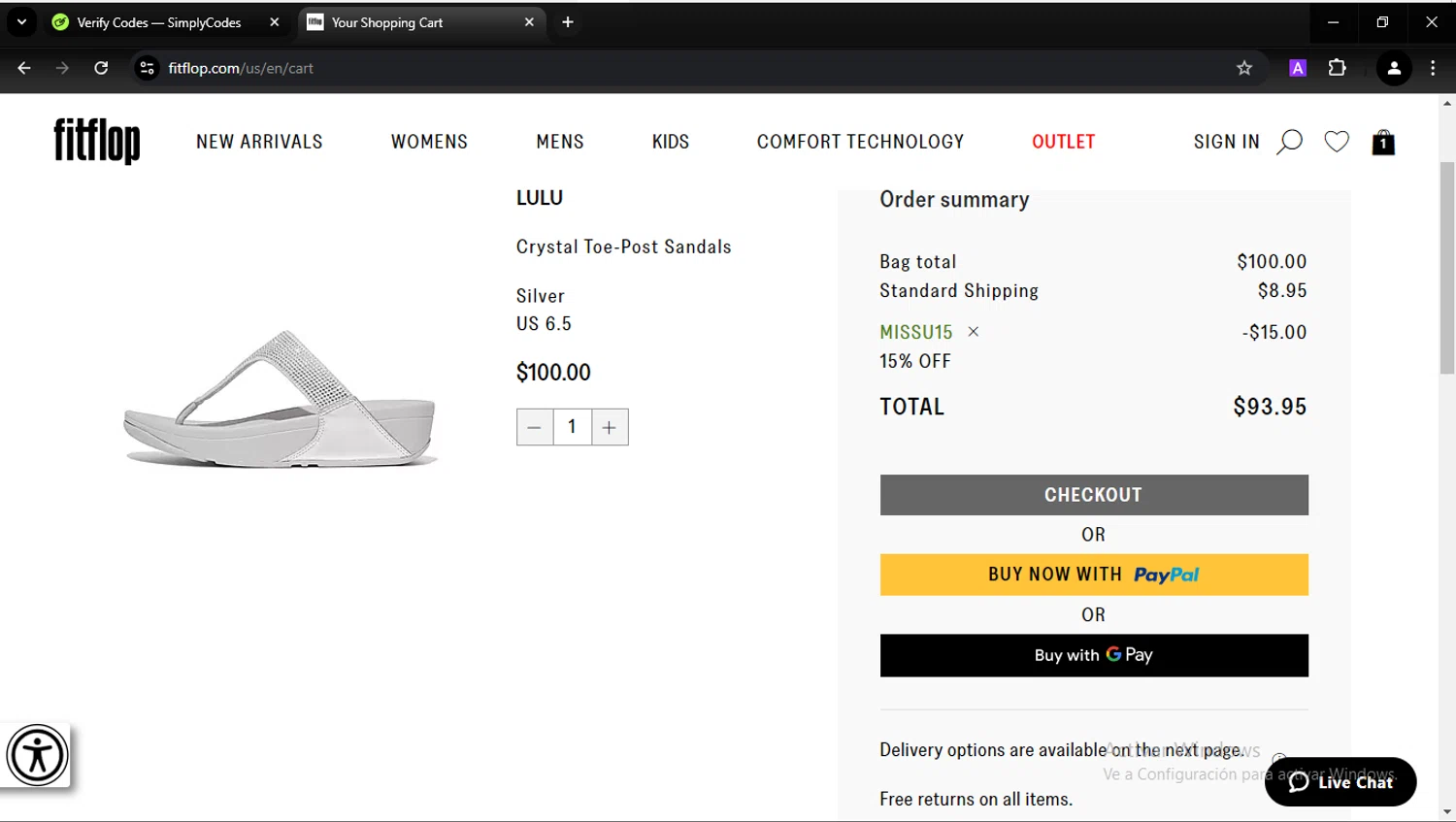Open the browser extensions puzzle icon
The width and height of the screenshot is (1456, 822).
1337,68
